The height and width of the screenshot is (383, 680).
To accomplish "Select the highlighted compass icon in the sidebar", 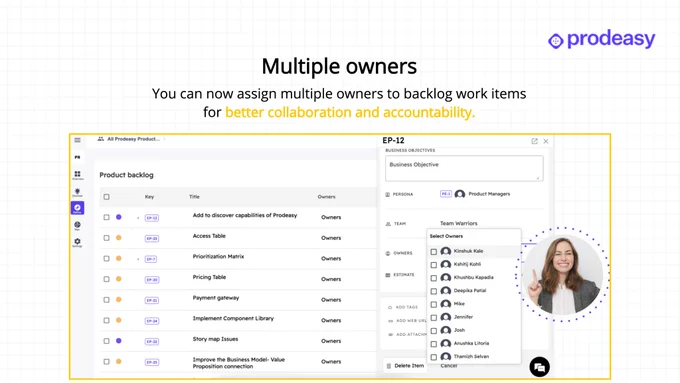I will [x=77, y=208].
